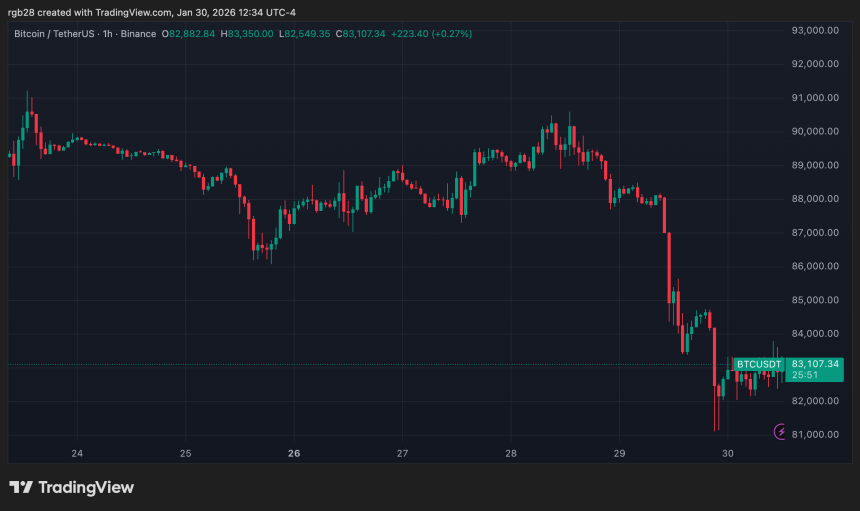The image size is (860, 511).
Task: Click date label 25 on time axis
Action: coord(185,453)
